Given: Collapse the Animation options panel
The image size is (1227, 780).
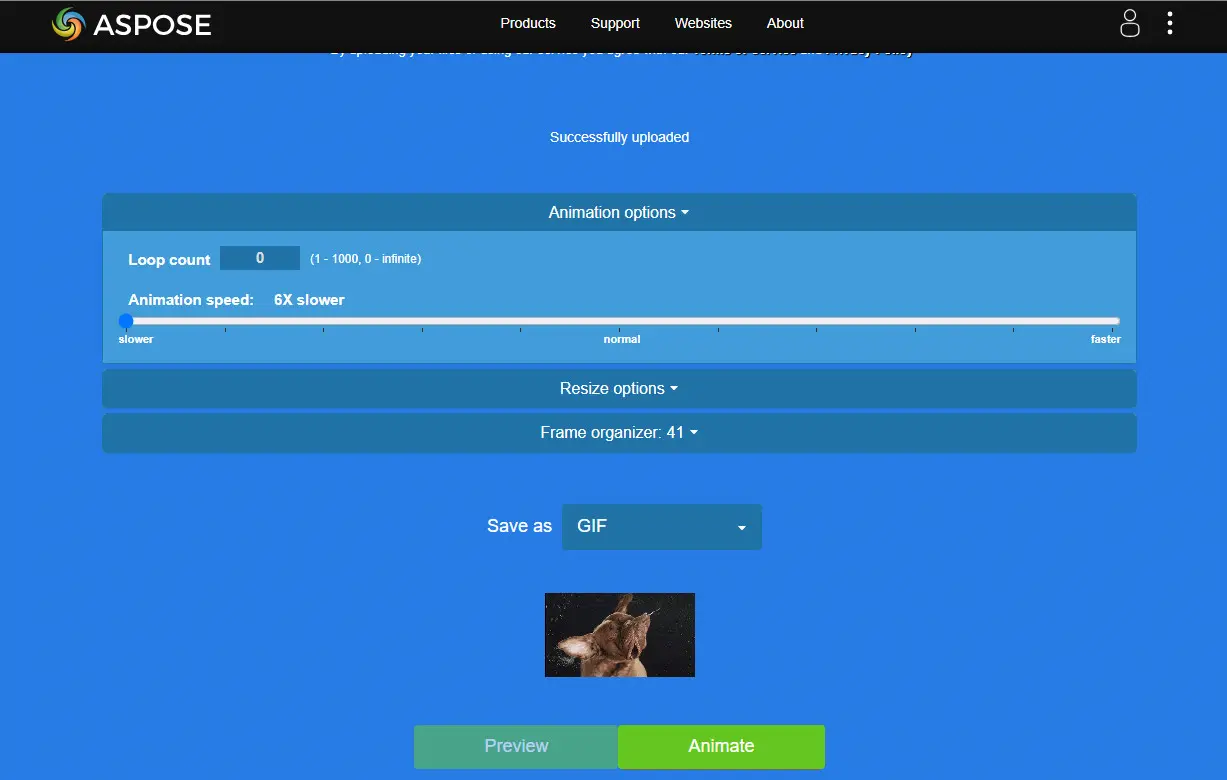Looking at the screenshot, I should point(619,212).
